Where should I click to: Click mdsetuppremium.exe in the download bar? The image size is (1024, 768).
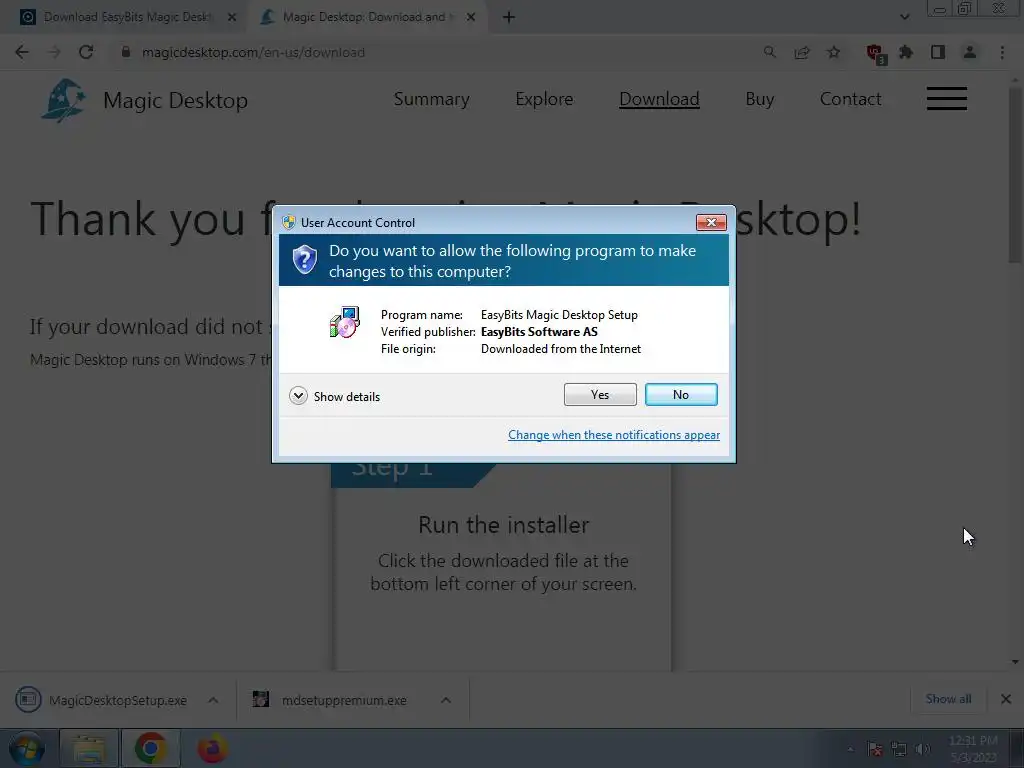coord(330,700)
